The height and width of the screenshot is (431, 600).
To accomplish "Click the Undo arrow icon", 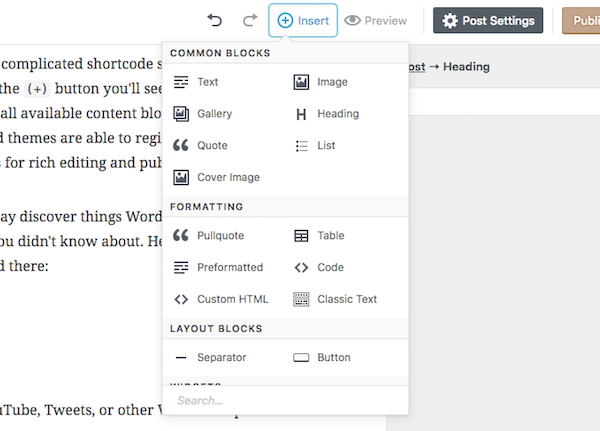I will coord(215,20).
